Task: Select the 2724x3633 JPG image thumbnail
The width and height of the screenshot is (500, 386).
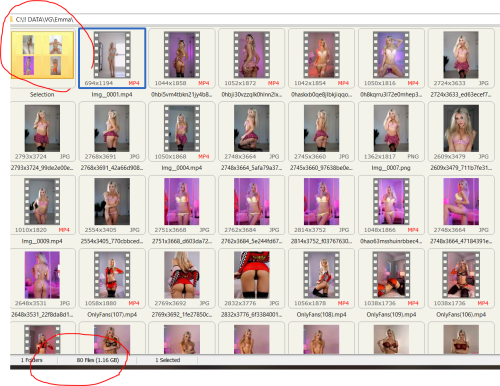Action: click(x=461, y=55)
